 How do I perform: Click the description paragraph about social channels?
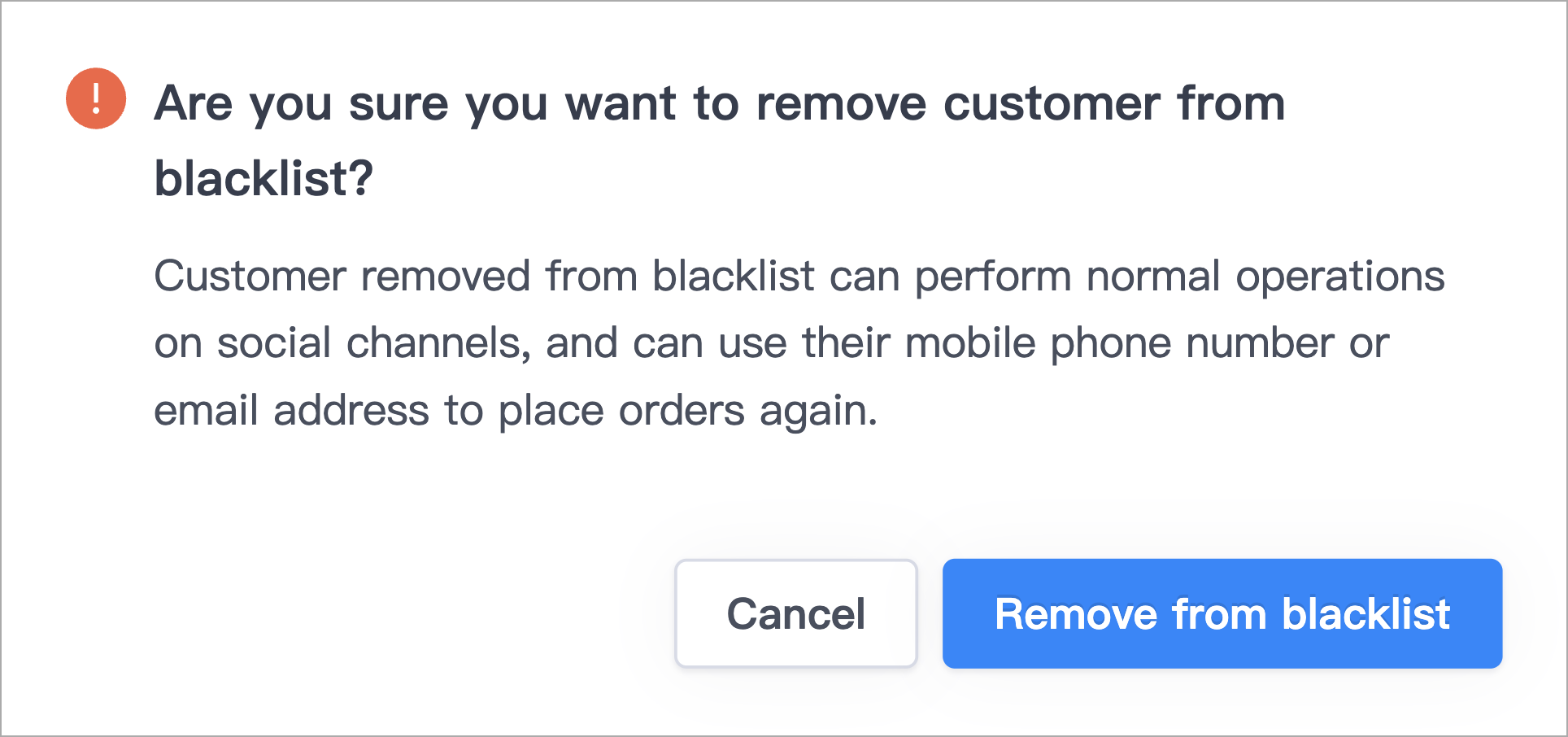tap(799, 342)
